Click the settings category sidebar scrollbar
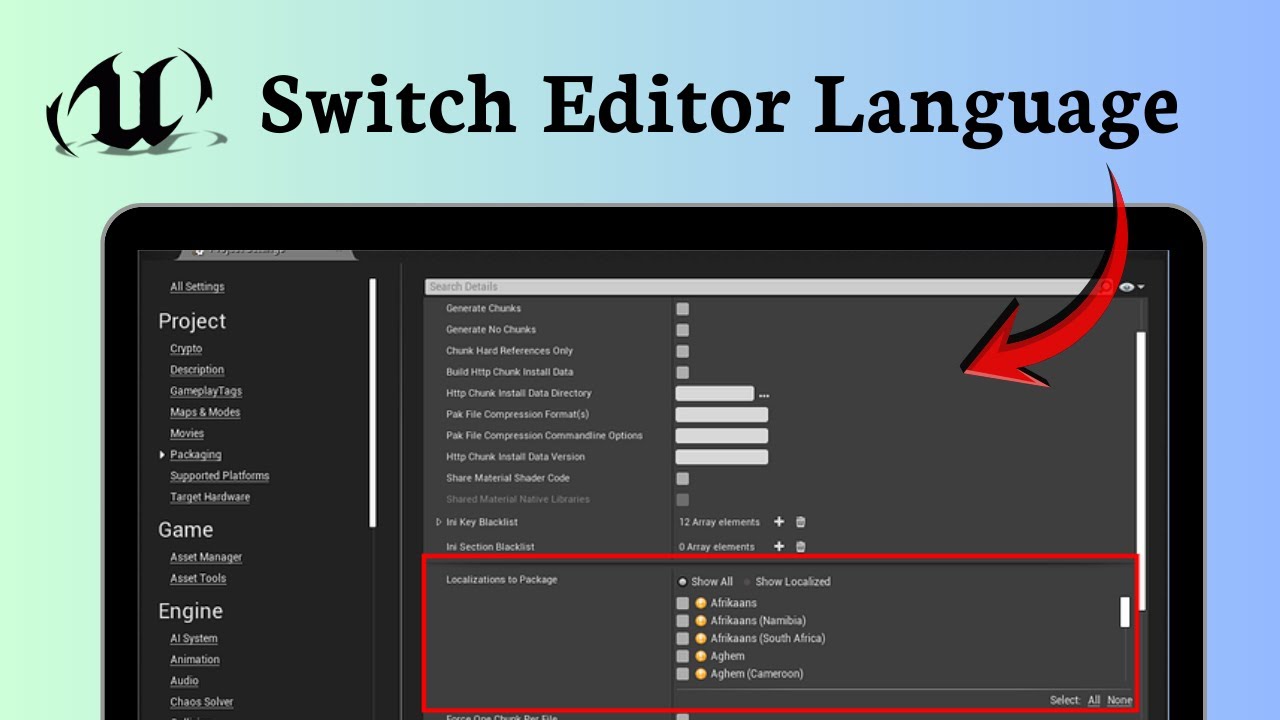 (372, 403)
